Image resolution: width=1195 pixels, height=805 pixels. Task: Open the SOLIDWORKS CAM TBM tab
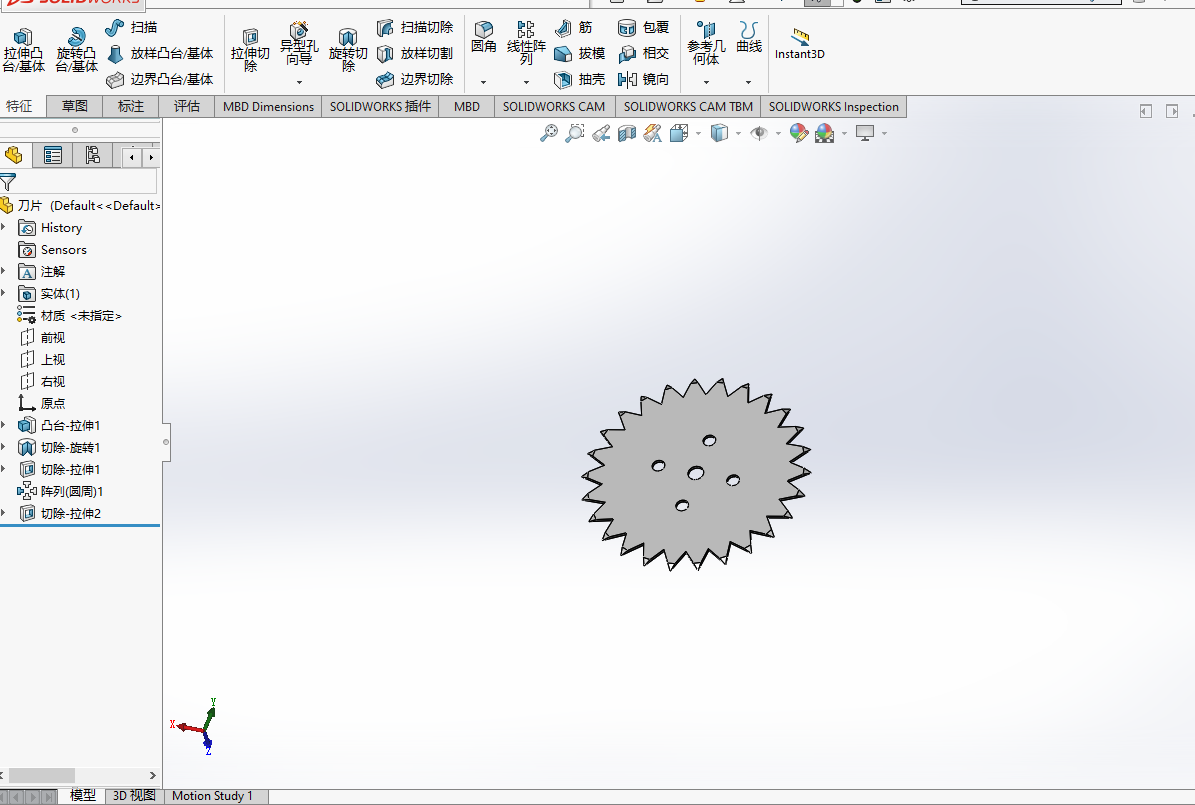tap(687, 106)
